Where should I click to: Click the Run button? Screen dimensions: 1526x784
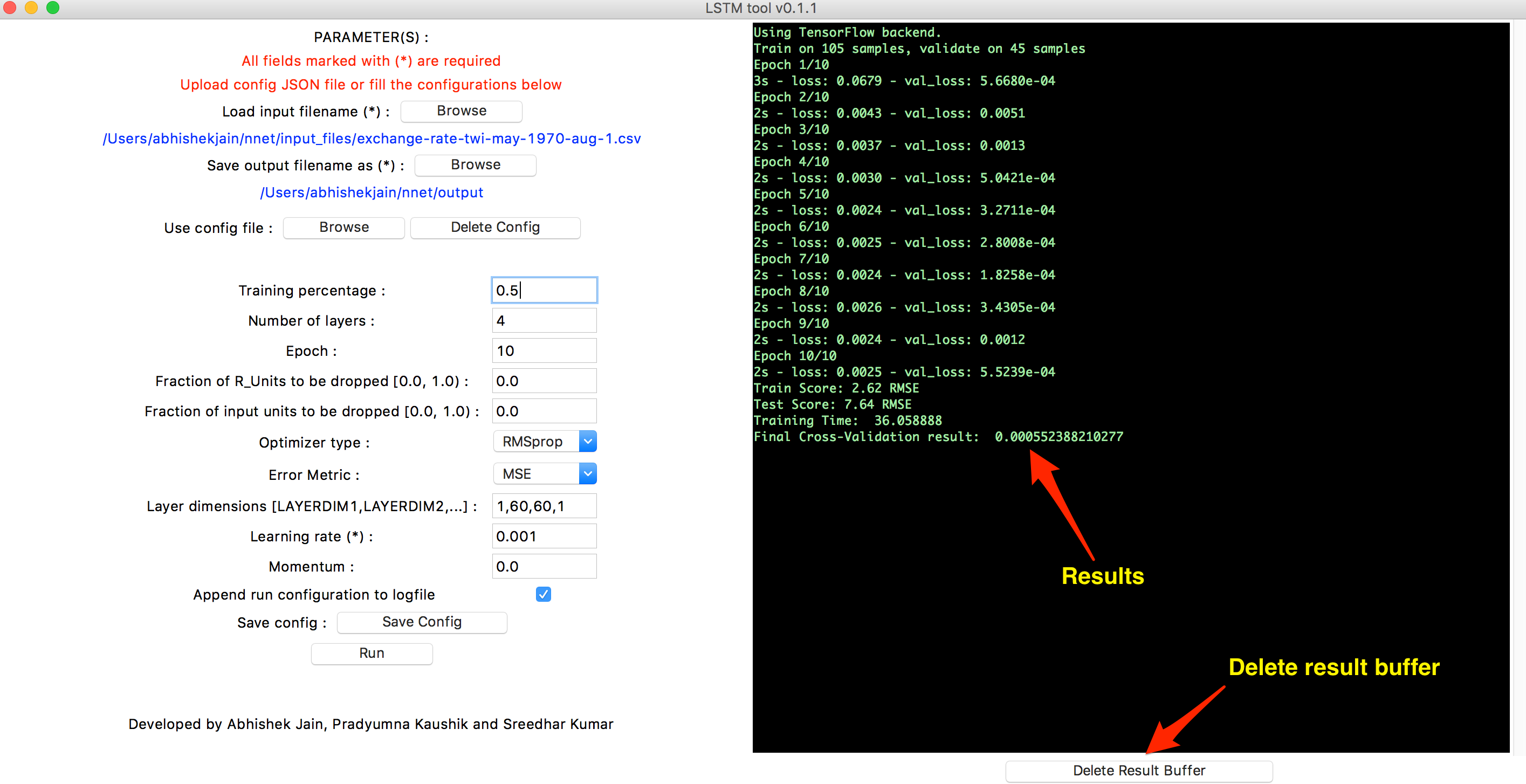pyautogui.click(x=372, y=653)
